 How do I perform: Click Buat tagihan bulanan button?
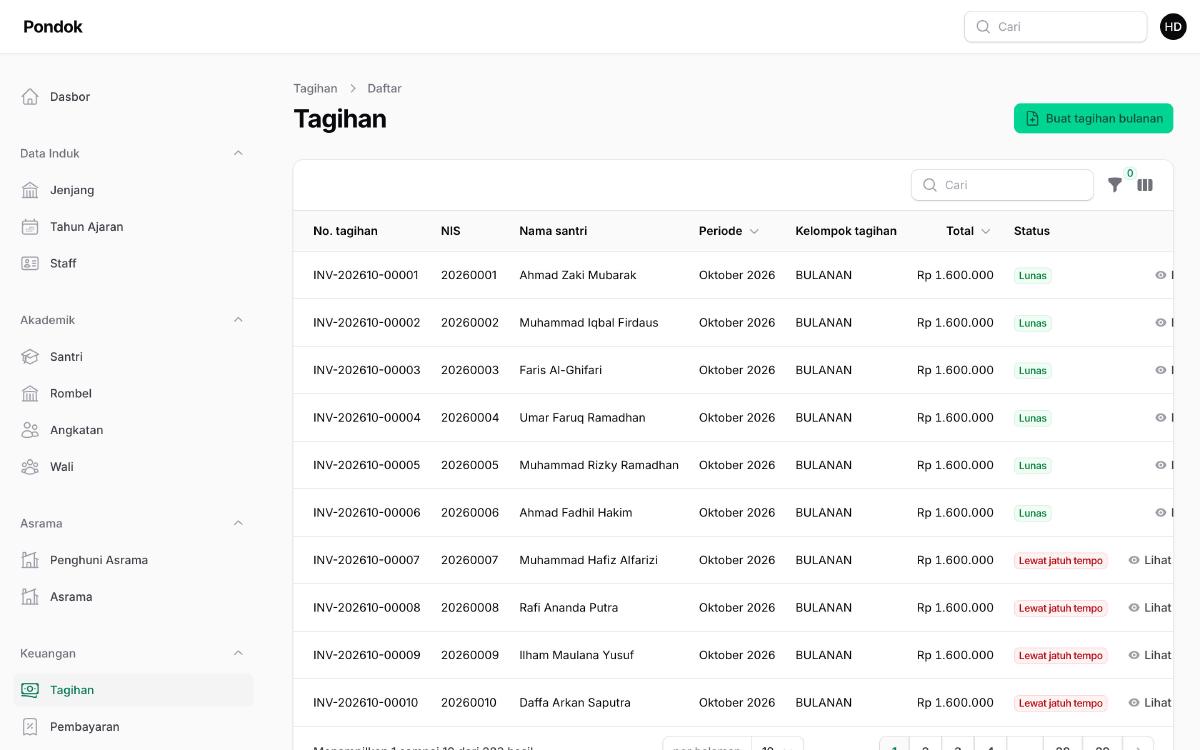pos(1093,118)
